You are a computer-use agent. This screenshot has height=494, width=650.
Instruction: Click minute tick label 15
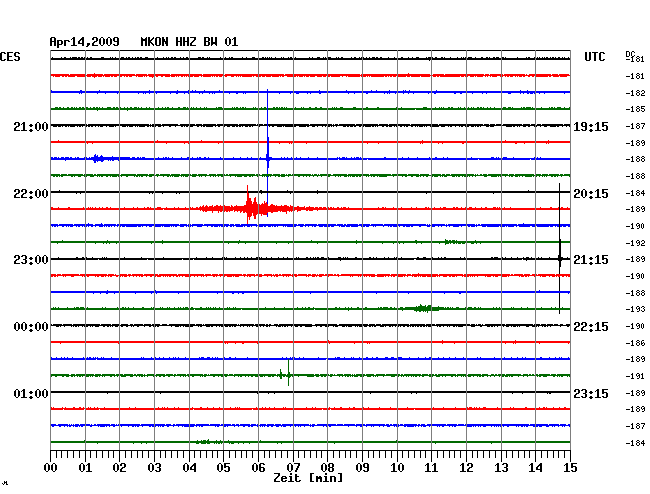click(x=570, y=468)
